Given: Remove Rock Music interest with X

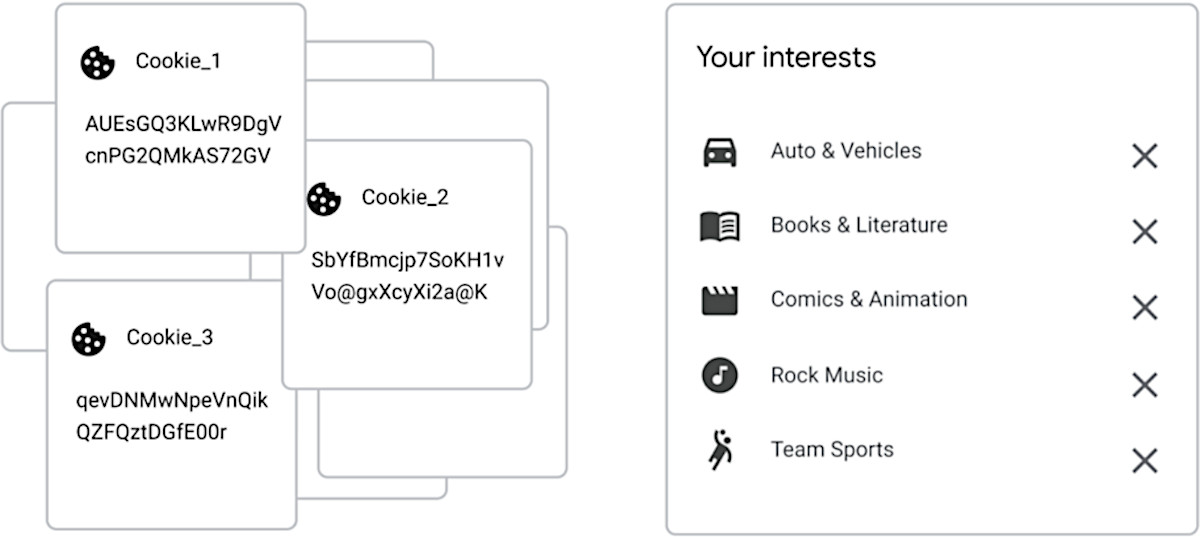Looking at the screenshot, I should (x=1144, y=384).
